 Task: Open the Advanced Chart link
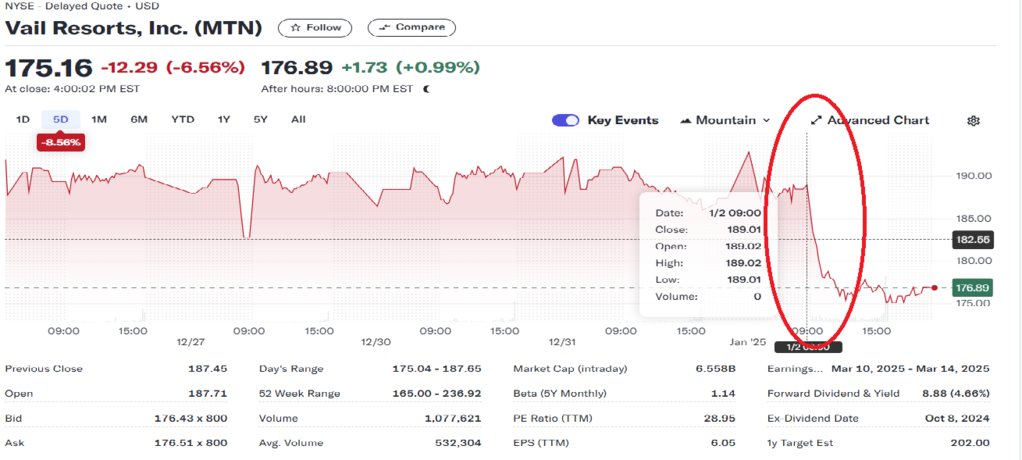870,121
